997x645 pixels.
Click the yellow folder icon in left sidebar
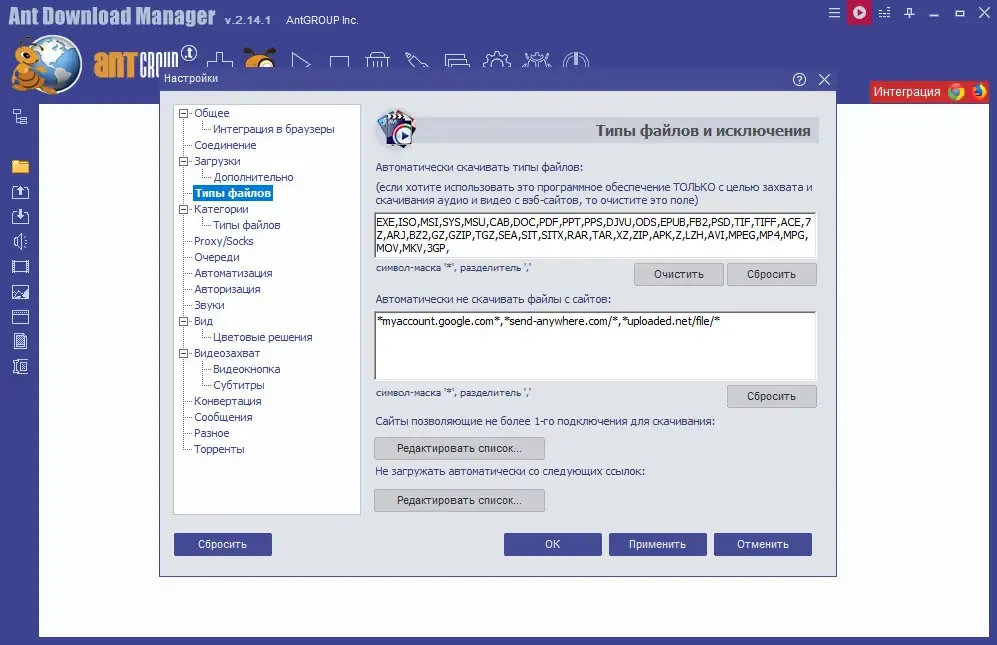click(x=20, y=167)
